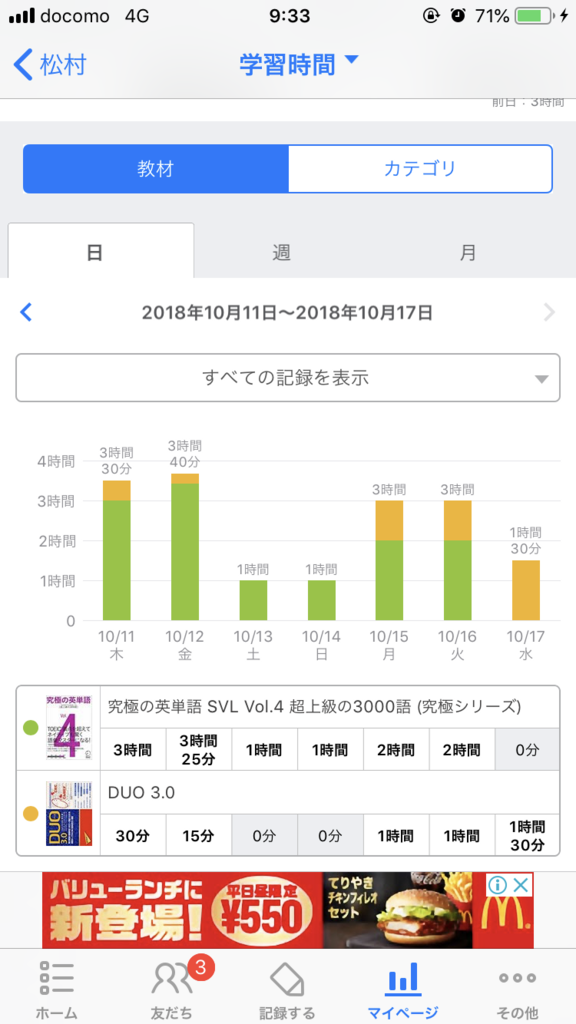Switch to the 週 tab
This screenshot has width=576, height=1024.
(x=281, y=253)
